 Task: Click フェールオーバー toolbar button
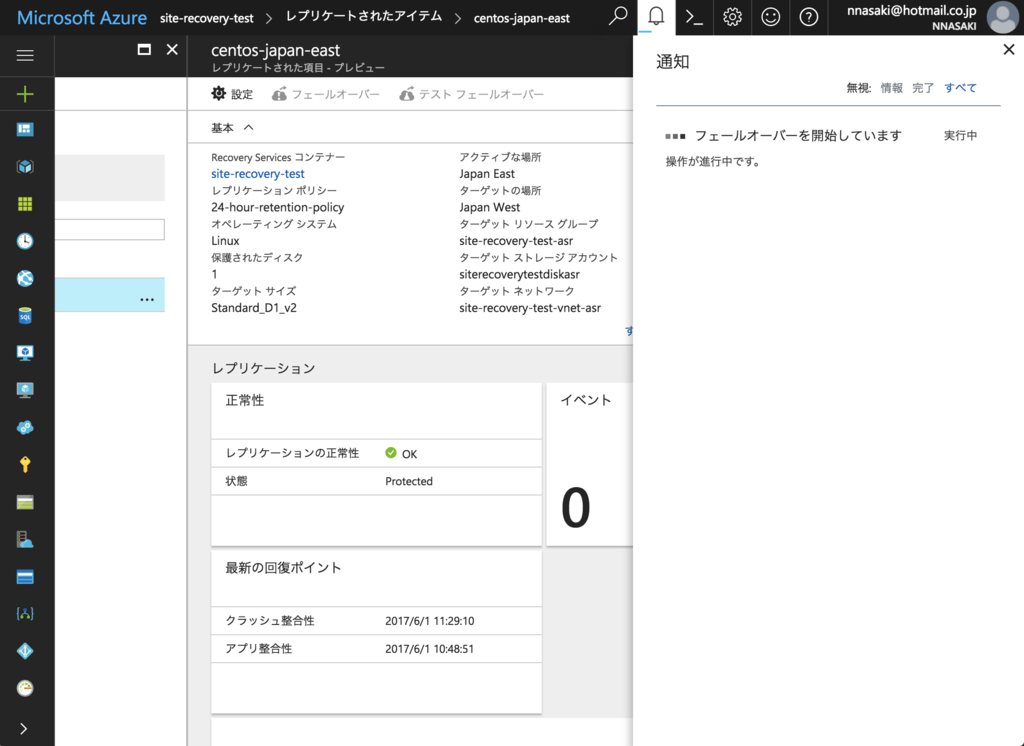click(x=326, y=94)
